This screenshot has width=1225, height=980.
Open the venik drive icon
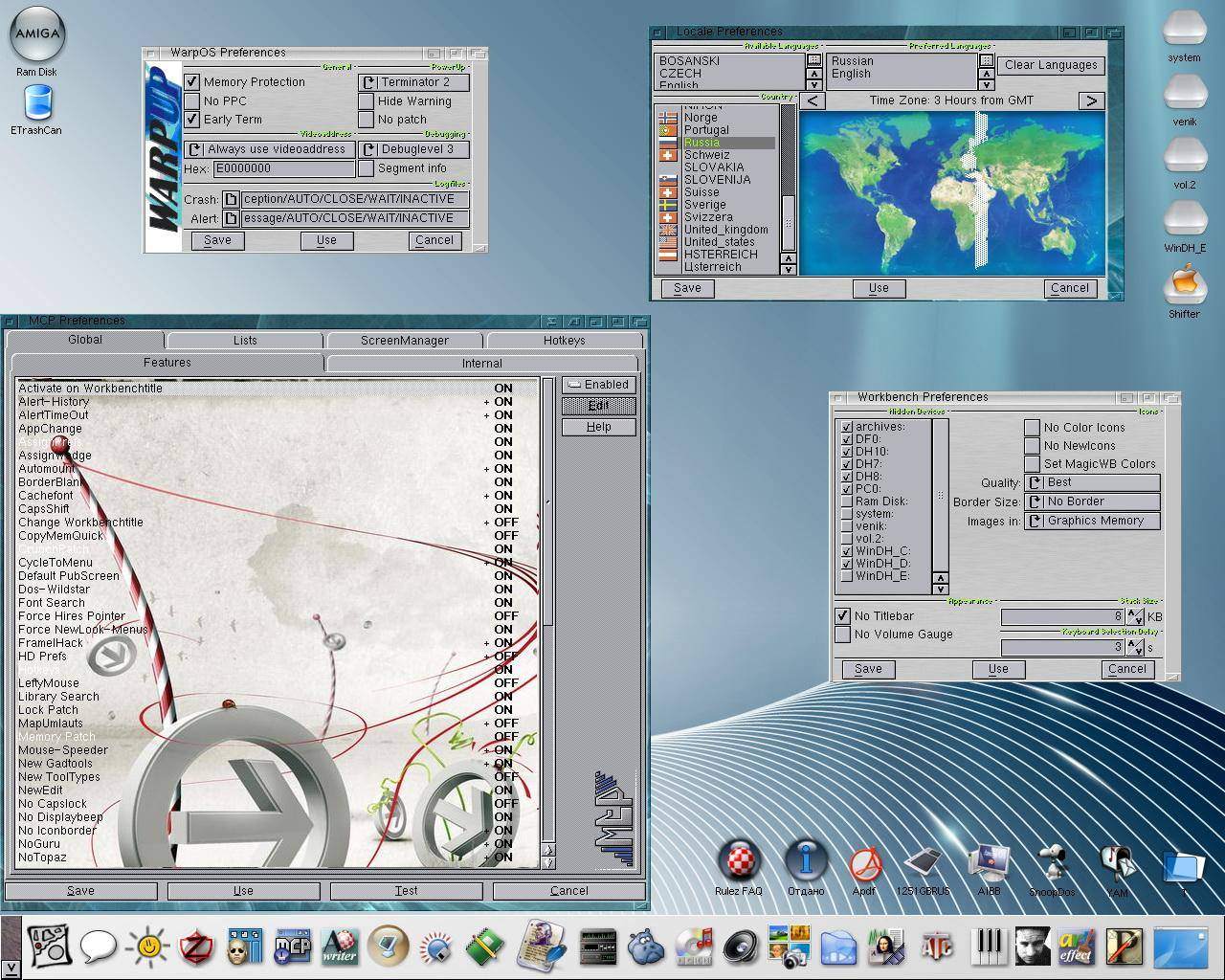(x=1185, y=93)
